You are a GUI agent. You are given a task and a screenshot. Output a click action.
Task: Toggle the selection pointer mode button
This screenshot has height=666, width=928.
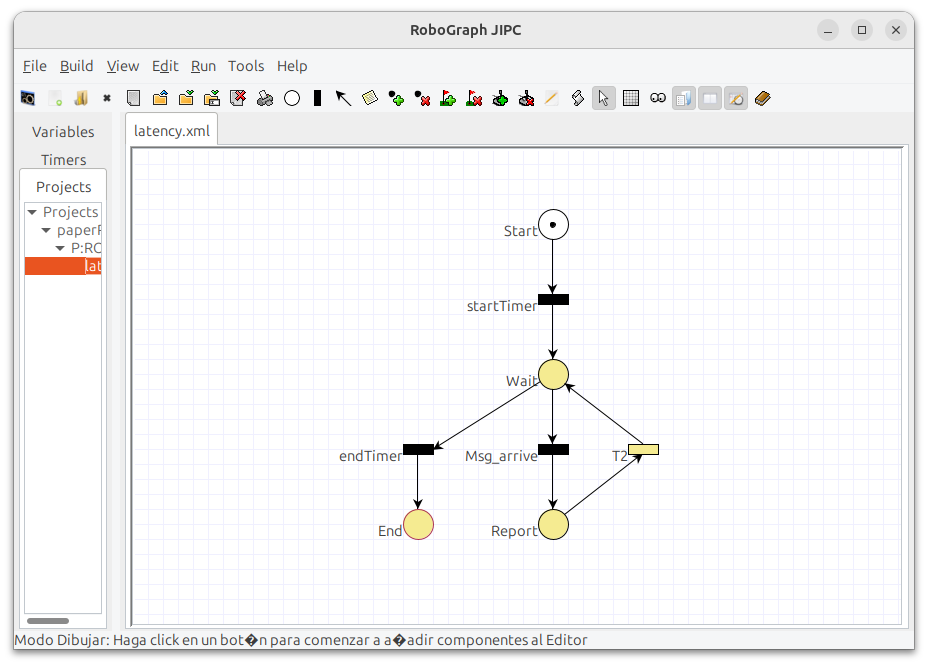pyautogui.click(x=604, y=98)
